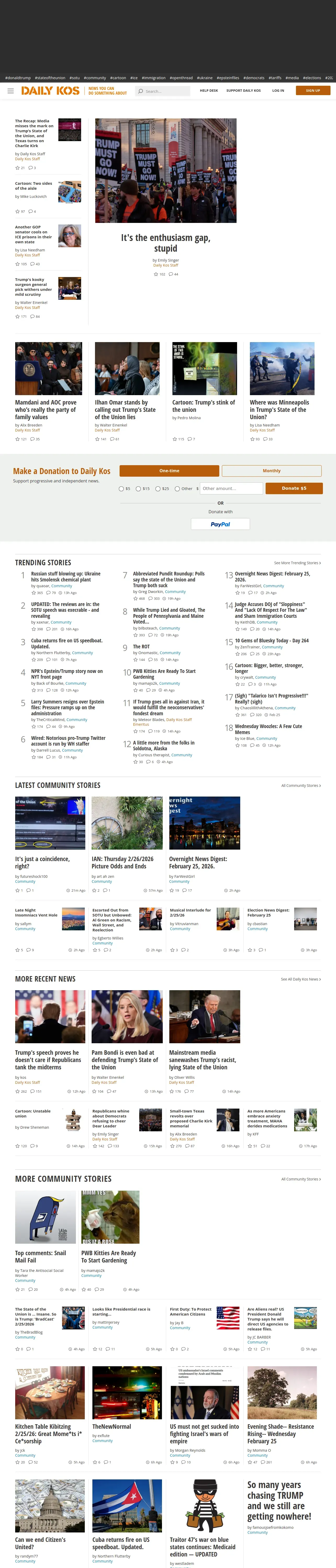Select the $15 donation radio button
336x1568 pixels.
click(138, 489)
